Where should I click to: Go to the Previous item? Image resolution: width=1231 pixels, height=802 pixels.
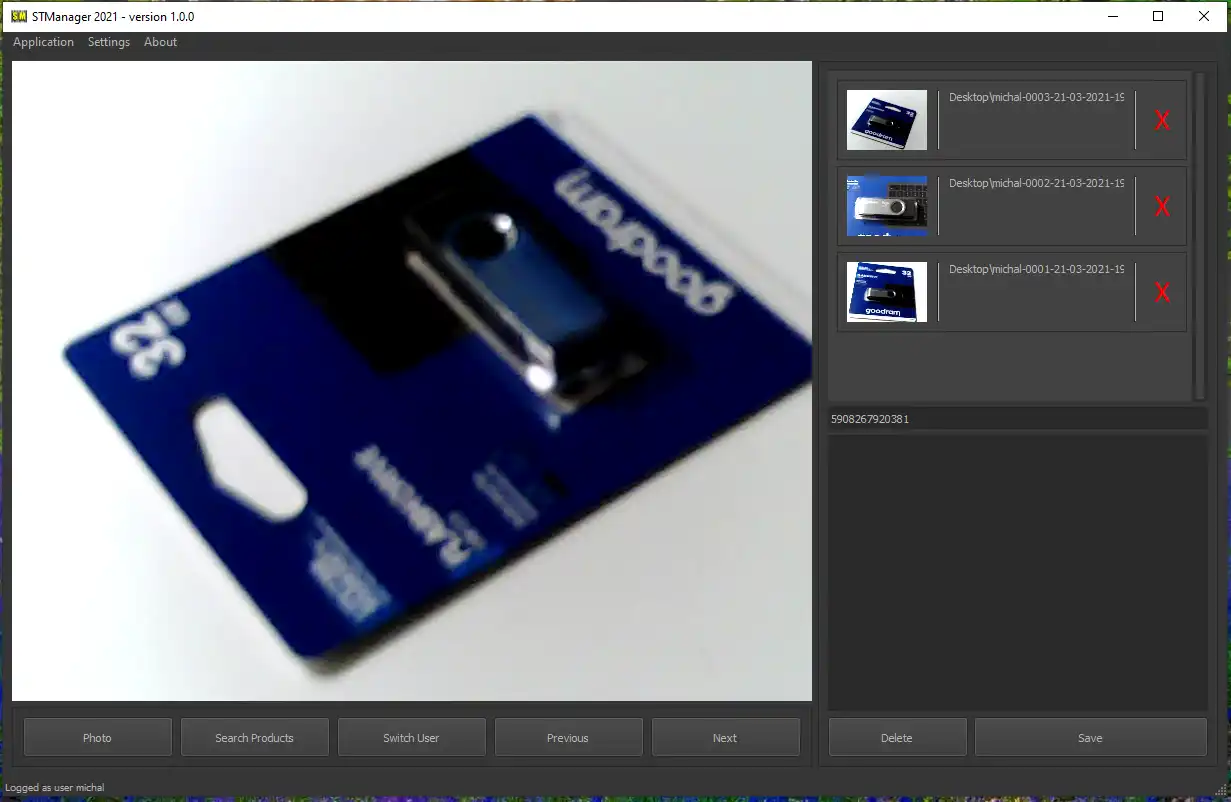569,737
